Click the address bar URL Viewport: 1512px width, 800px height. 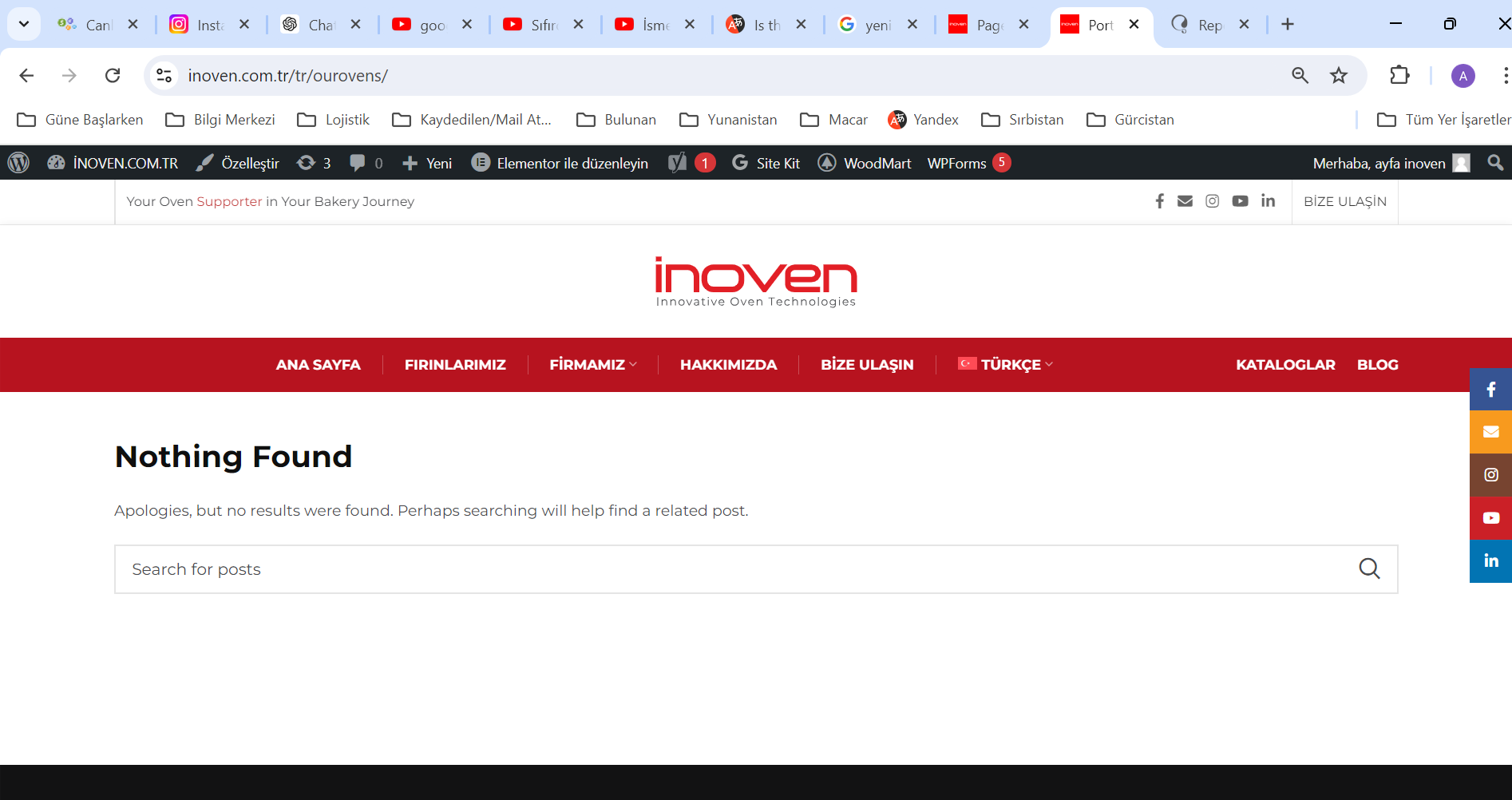(x=287, y=76)
